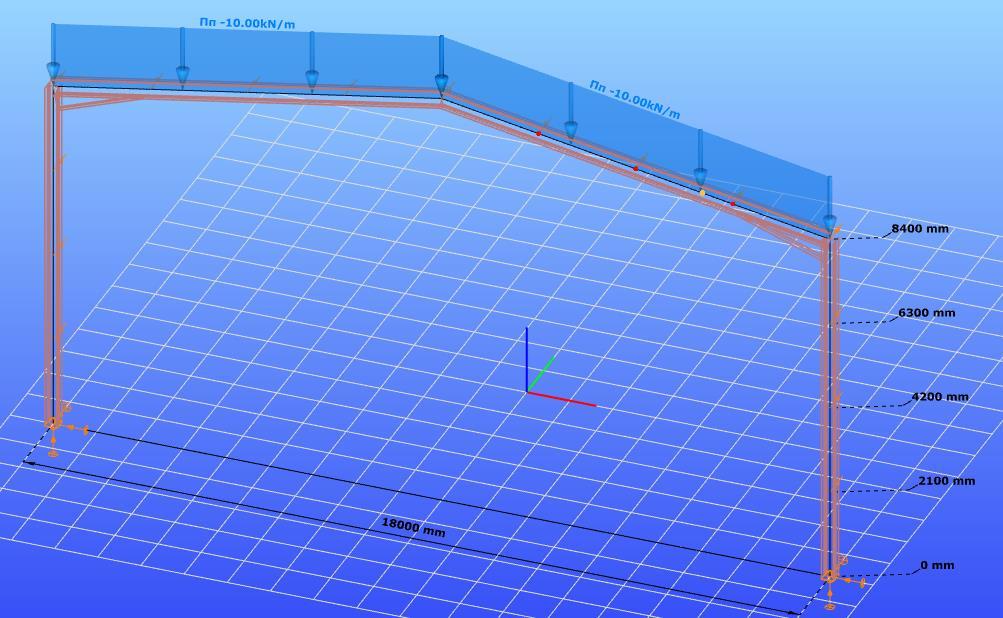Select the load arrow above right column
Image resolution: width=1003 pixels, height=618 pixels.
click(x=830, y=205)
